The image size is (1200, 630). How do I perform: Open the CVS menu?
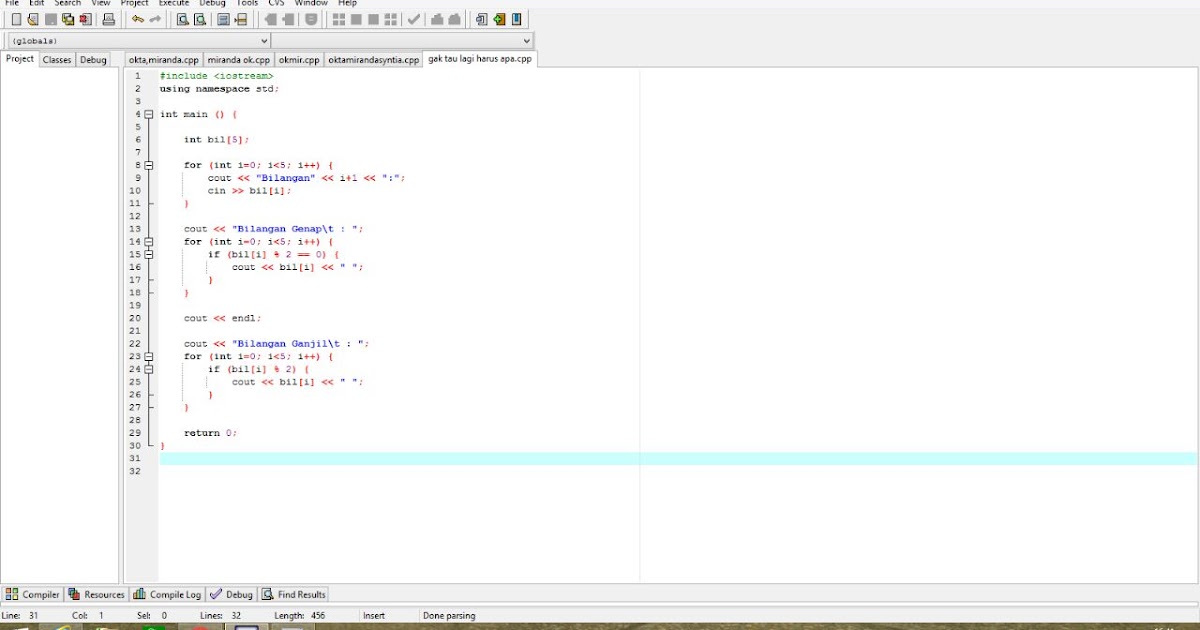click(x=276, y=3)
